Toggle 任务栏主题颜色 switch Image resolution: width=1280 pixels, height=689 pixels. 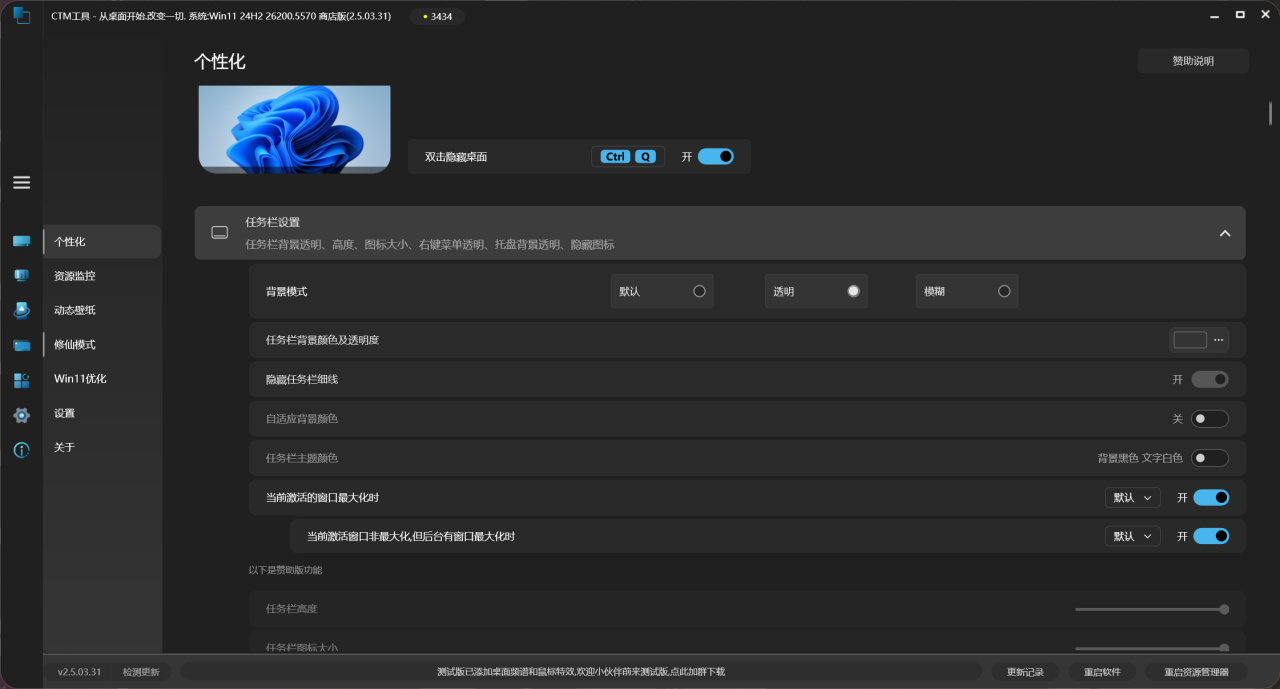(1210, 458)
